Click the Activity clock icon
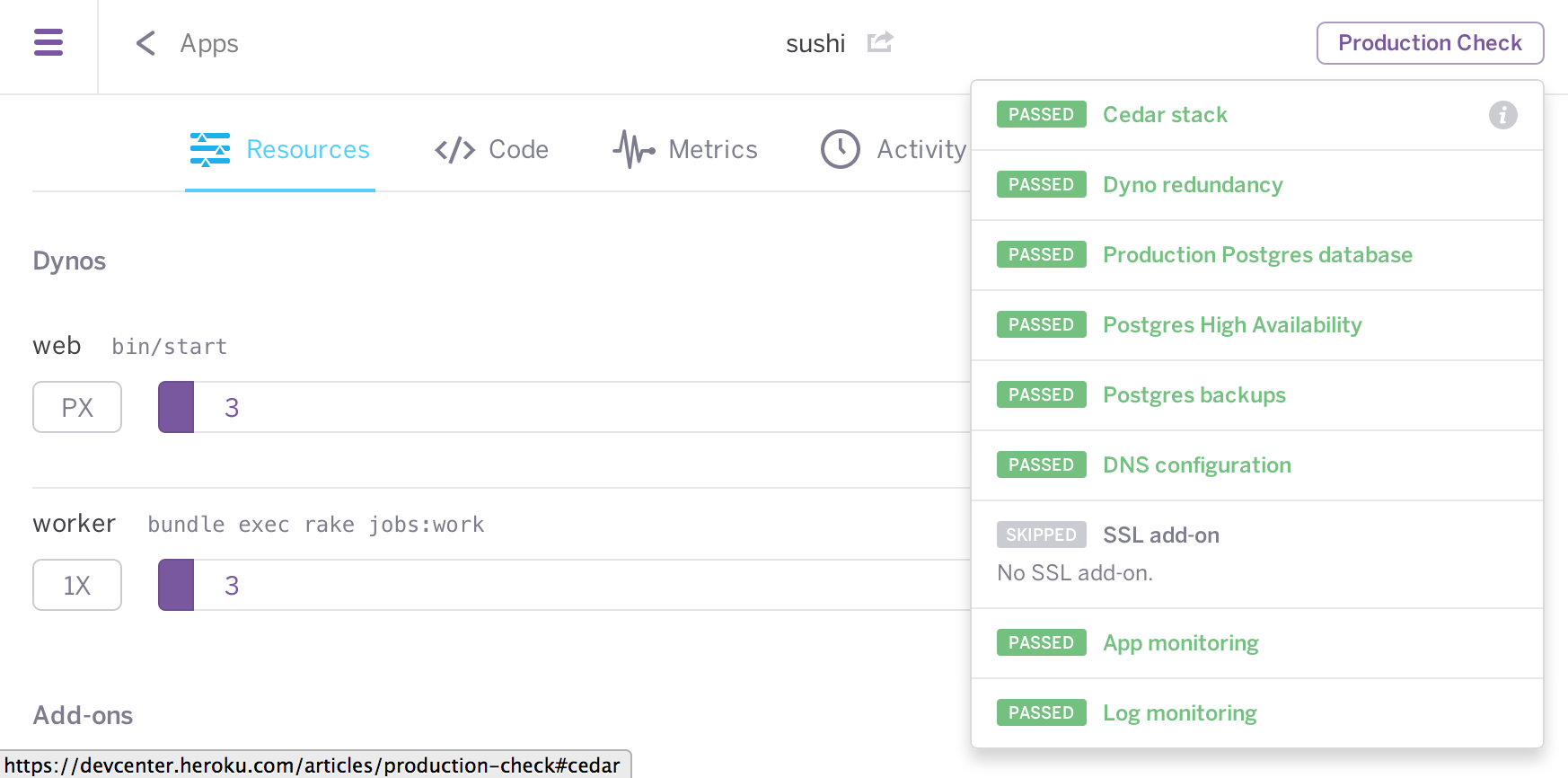The width and height of the screenshot is (1568, 778). tap(841, 149)
